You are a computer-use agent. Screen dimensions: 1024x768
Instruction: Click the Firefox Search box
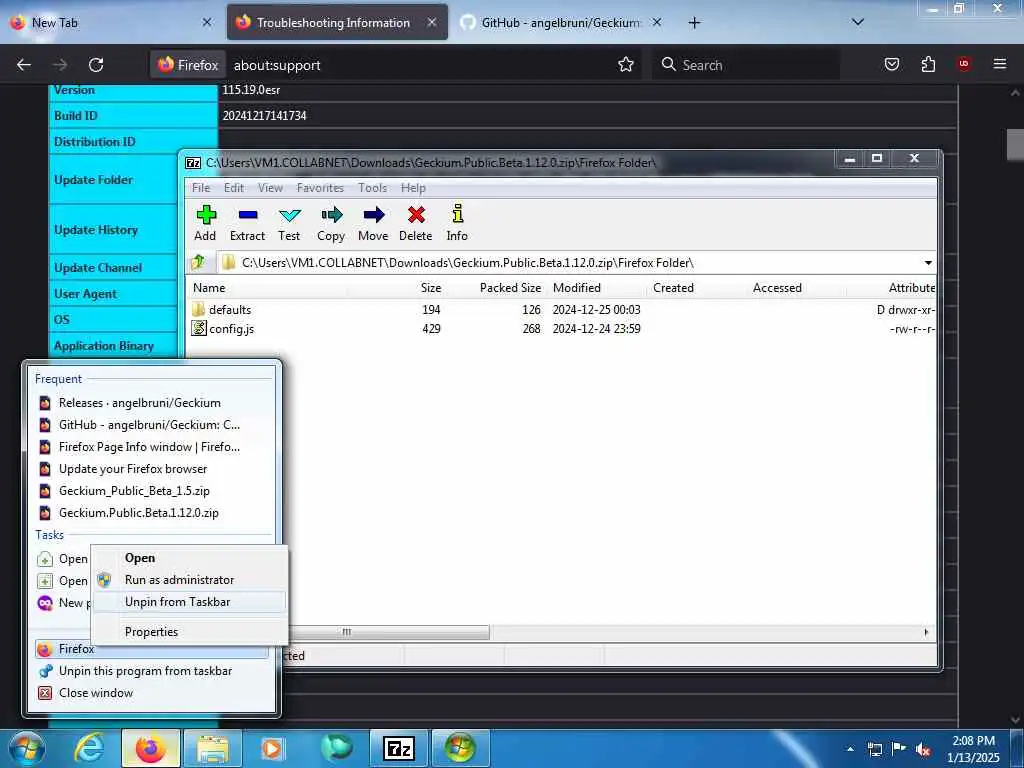[746, 65]
